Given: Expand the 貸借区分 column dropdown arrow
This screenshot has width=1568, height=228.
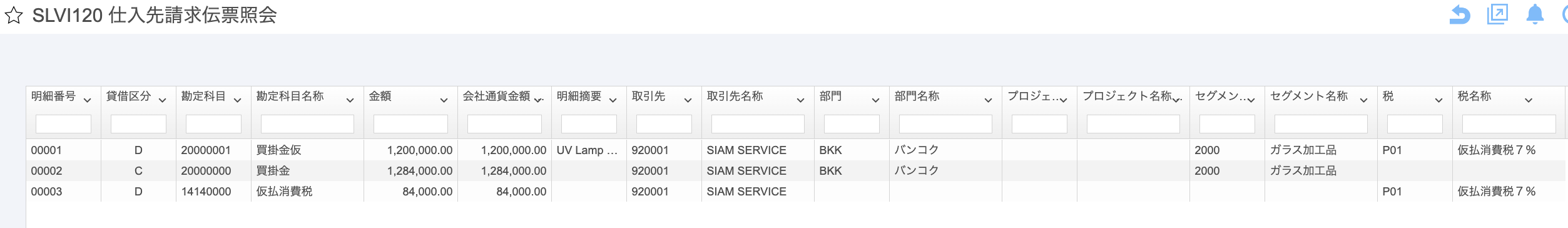Looking at the screenshot, I should [163, 100].
